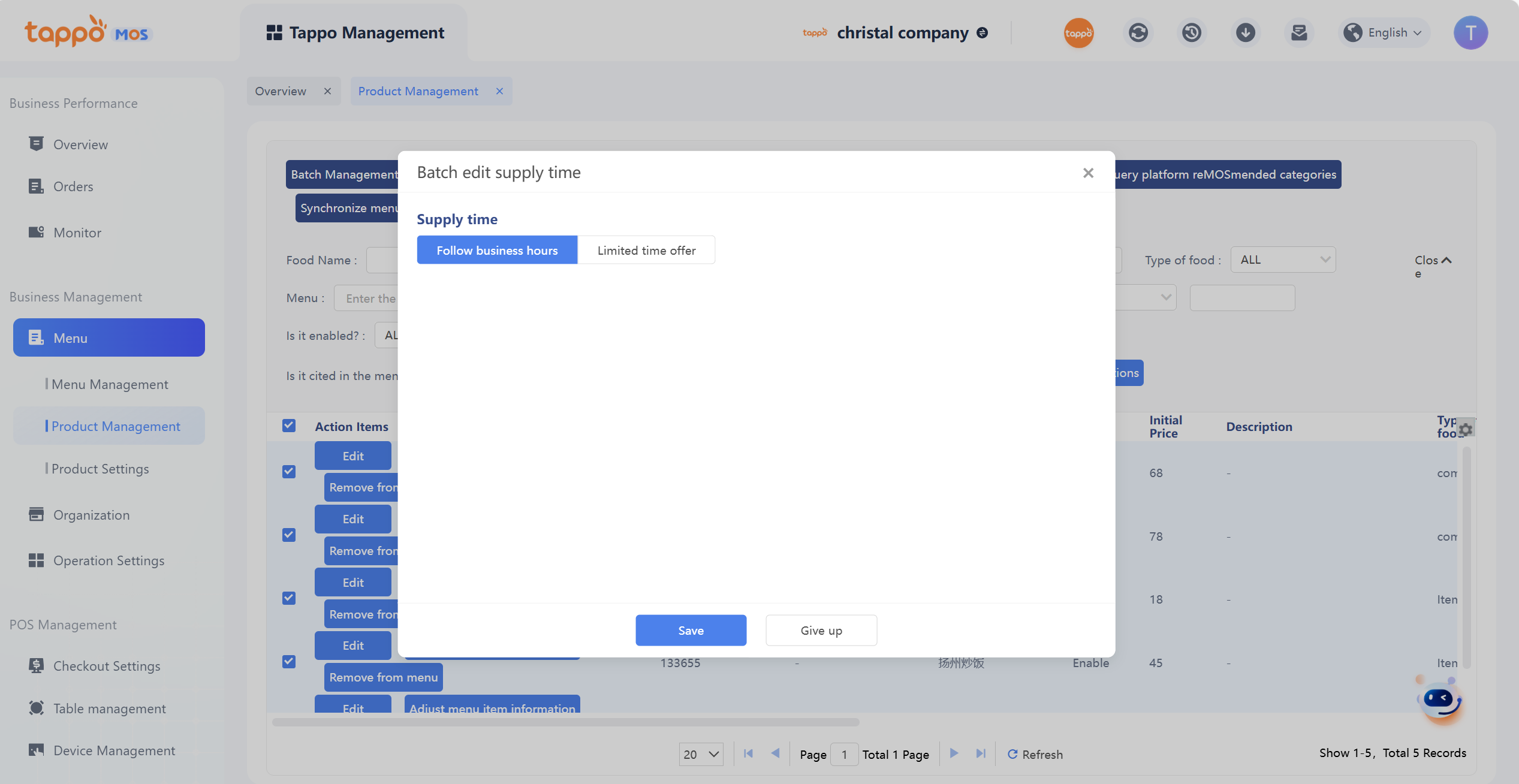Screen dimensions: 1519x784
Task: Select Limited time offer option
Action: (x=646, y=250)
